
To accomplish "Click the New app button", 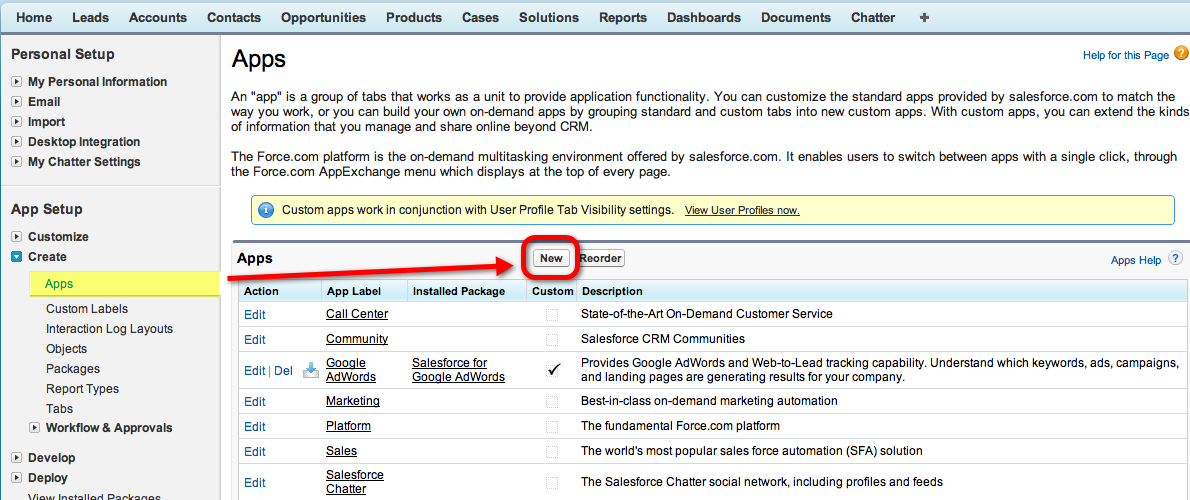I will [x=551, y=258].
